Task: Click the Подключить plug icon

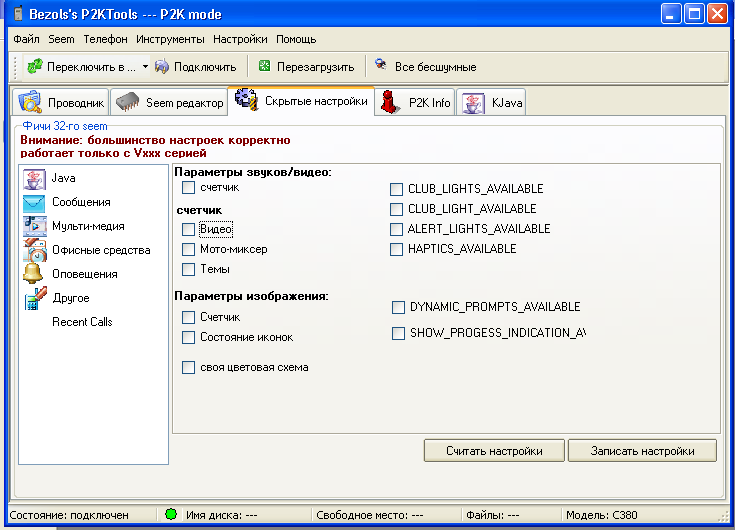Action: [x=162, y=67]
